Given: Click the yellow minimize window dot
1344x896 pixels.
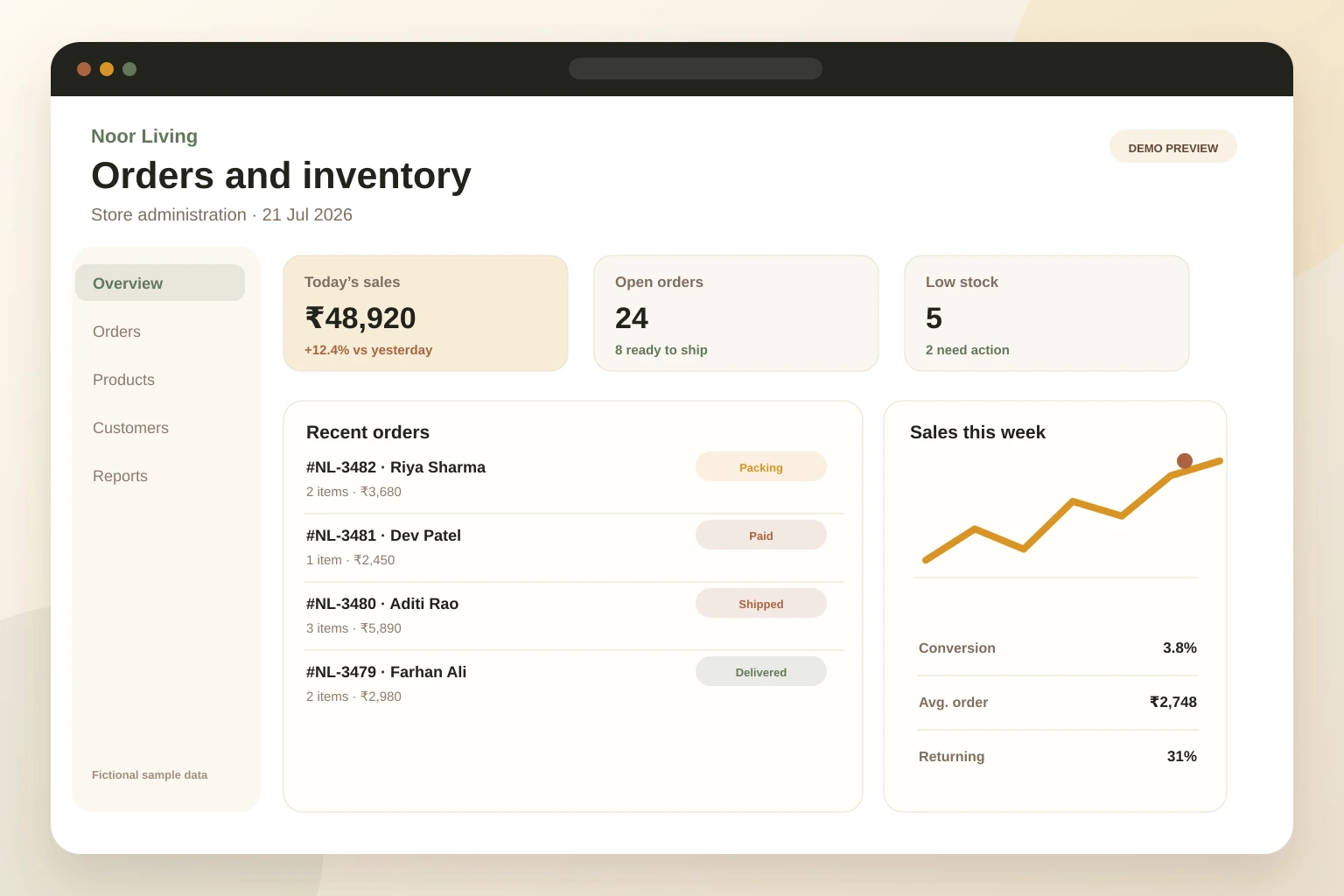Looking at the screenshot, I should coord(107,69).
